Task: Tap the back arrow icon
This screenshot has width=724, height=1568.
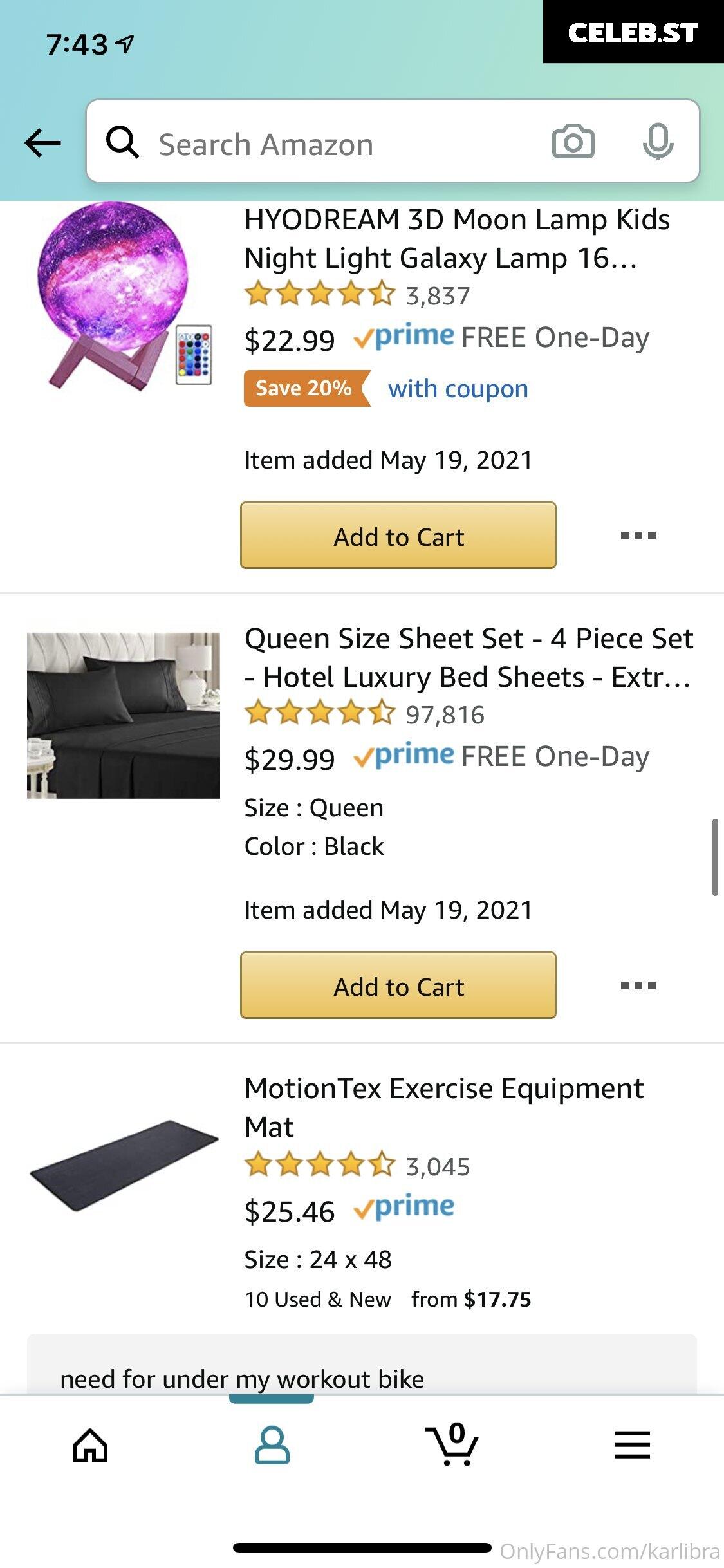Action: pos(43,143)
